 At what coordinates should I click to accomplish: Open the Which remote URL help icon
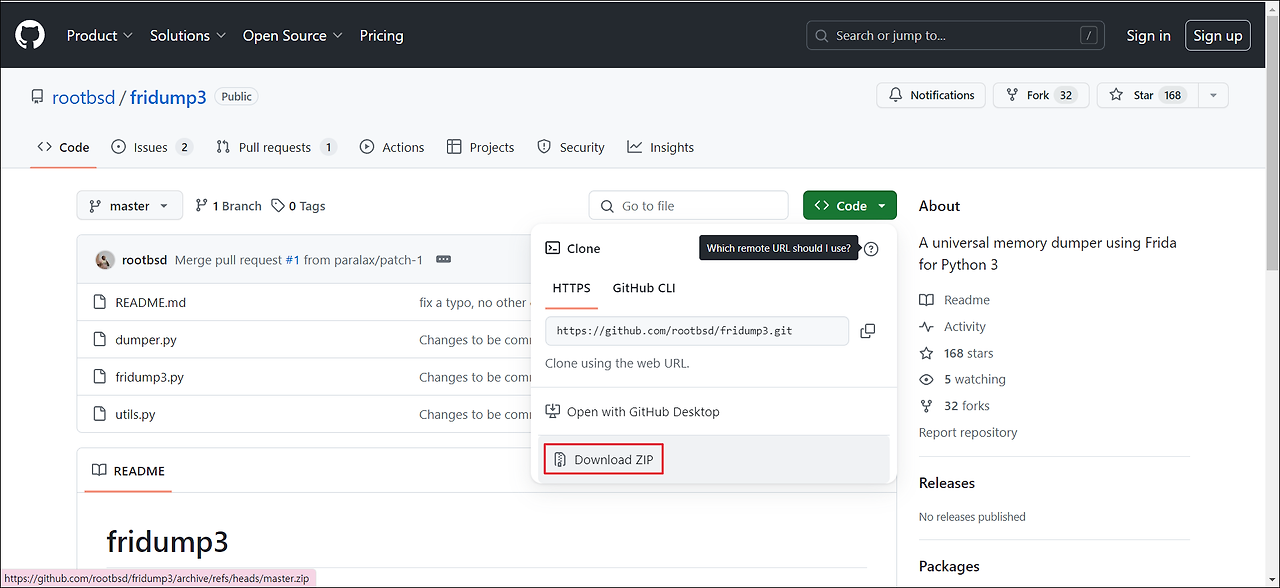point(871,249)
